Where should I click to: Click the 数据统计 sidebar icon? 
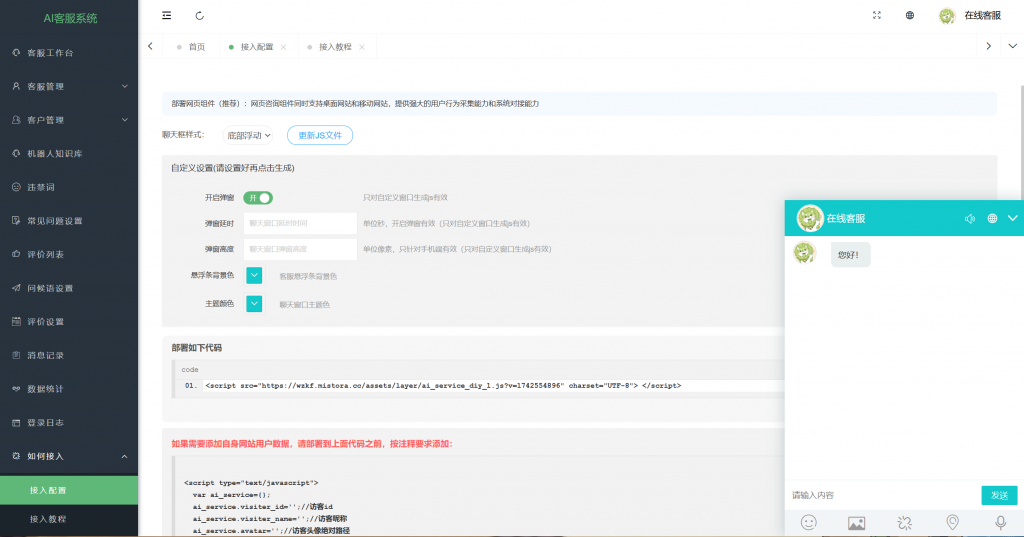(x=16, y=389)
